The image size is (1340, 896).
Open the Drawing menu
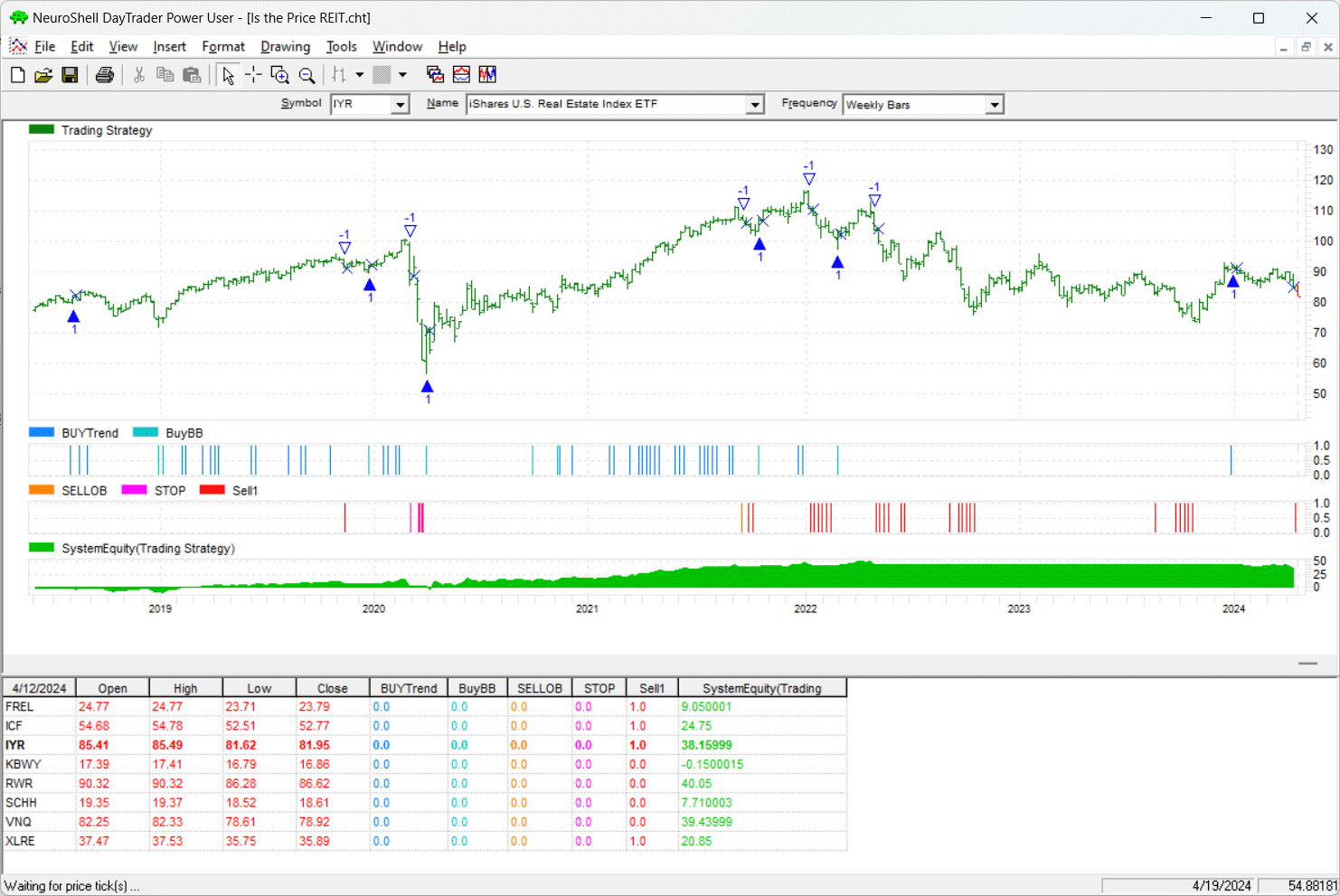tap(285, 47)
